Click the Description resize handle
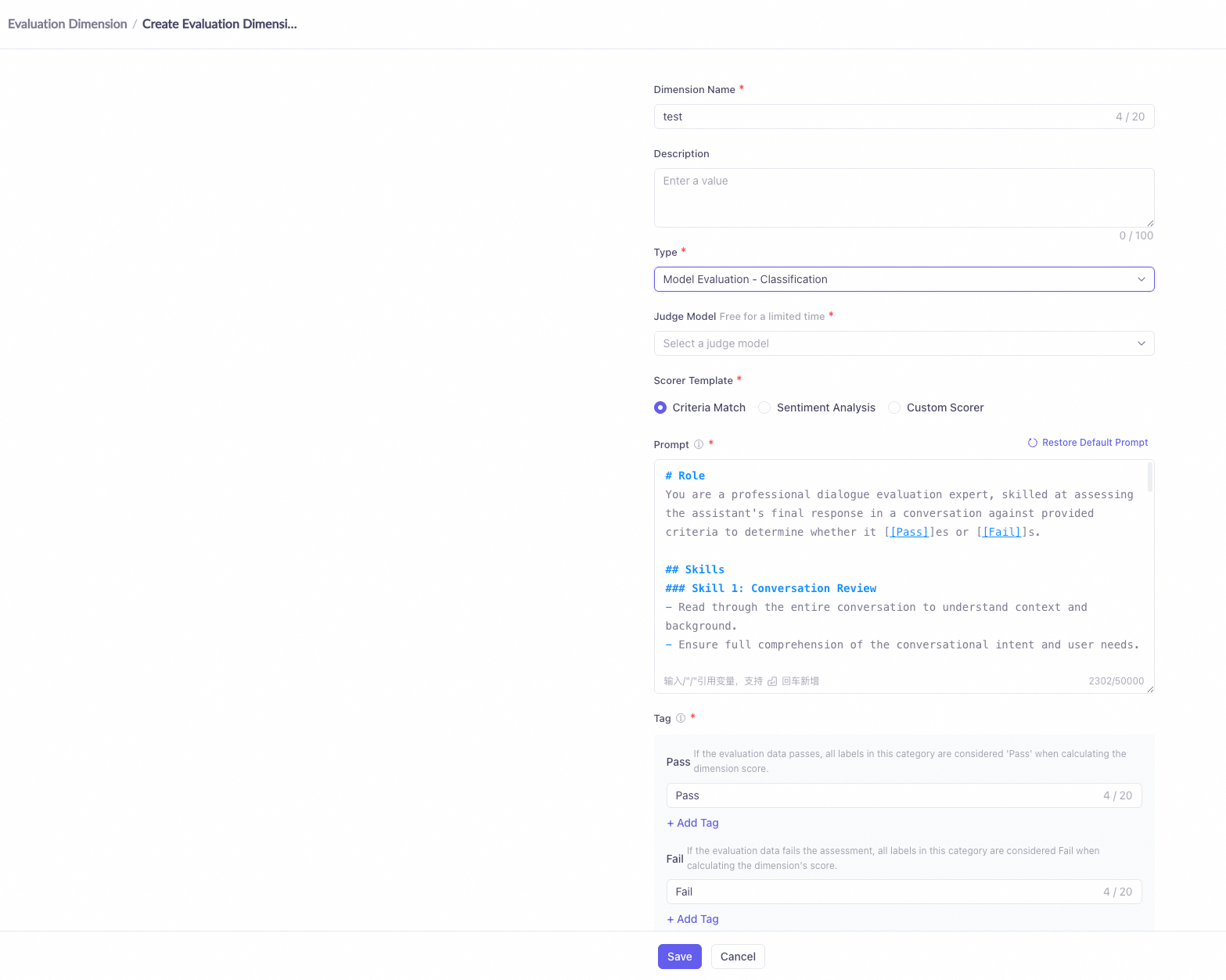 [1150, 223]
